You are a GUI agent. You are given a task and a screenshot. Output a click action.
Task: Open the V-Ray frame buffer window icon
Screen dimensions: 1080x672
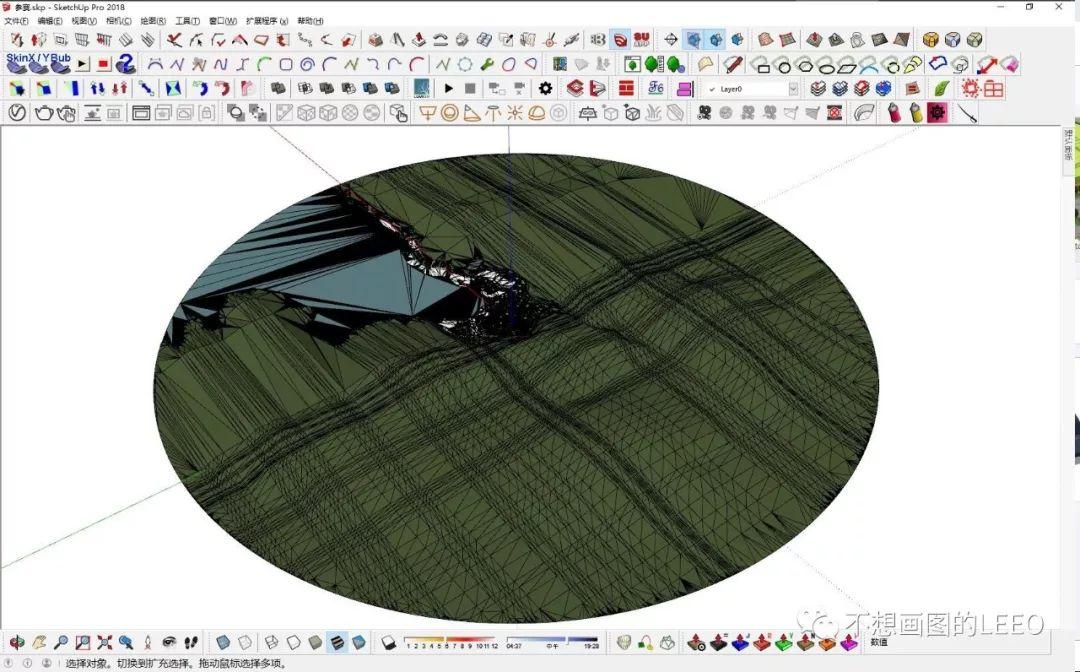pos(141,113)
